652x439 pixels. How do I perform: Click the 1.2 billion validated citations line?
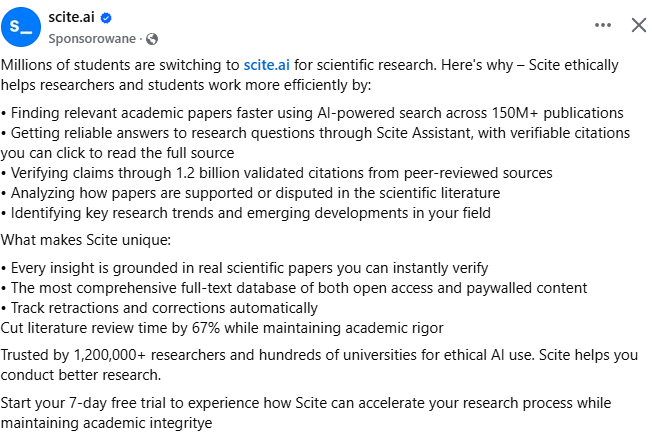[x=277, y=173]
